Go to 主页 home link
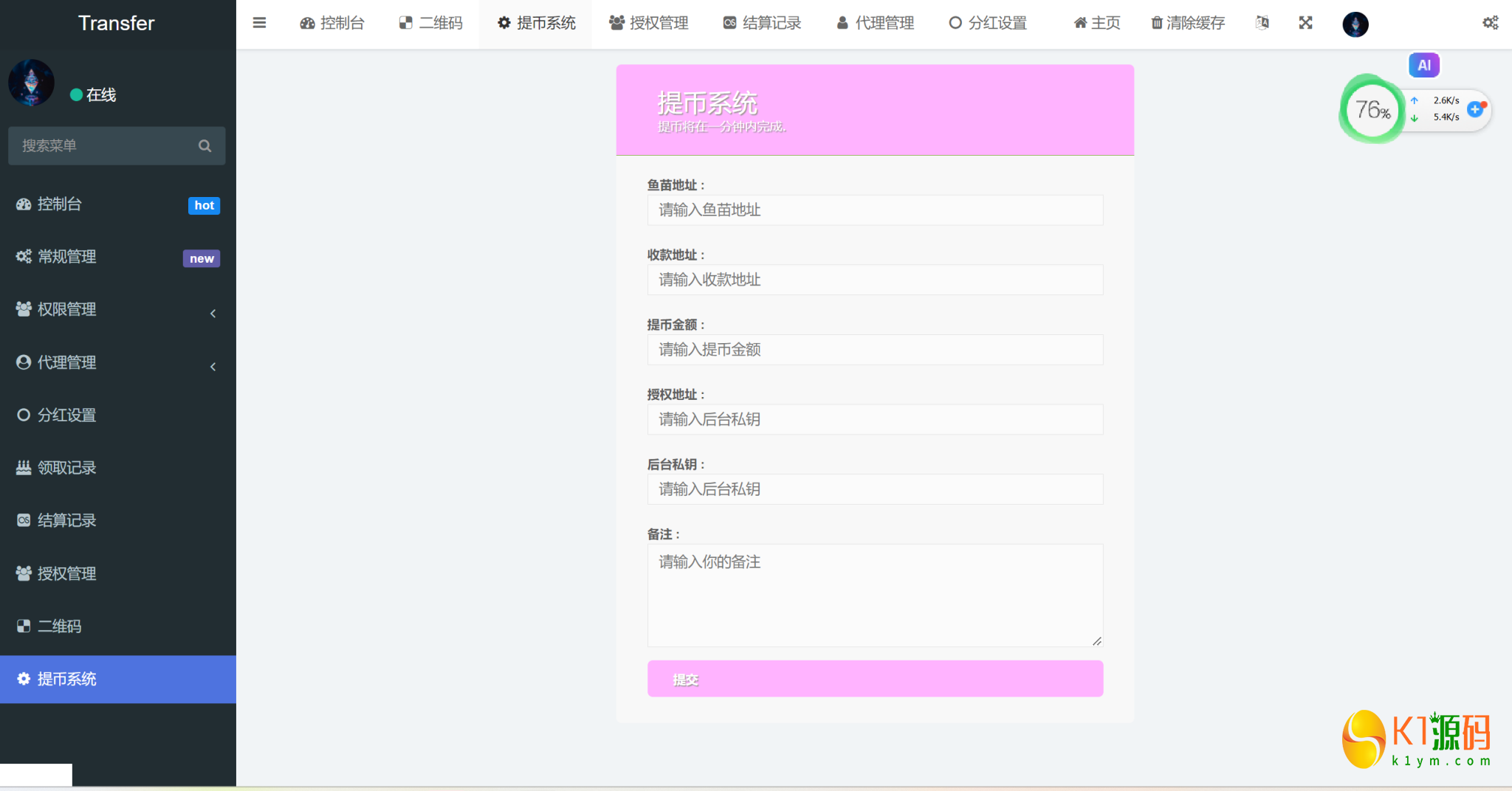 coord(1097,24)
